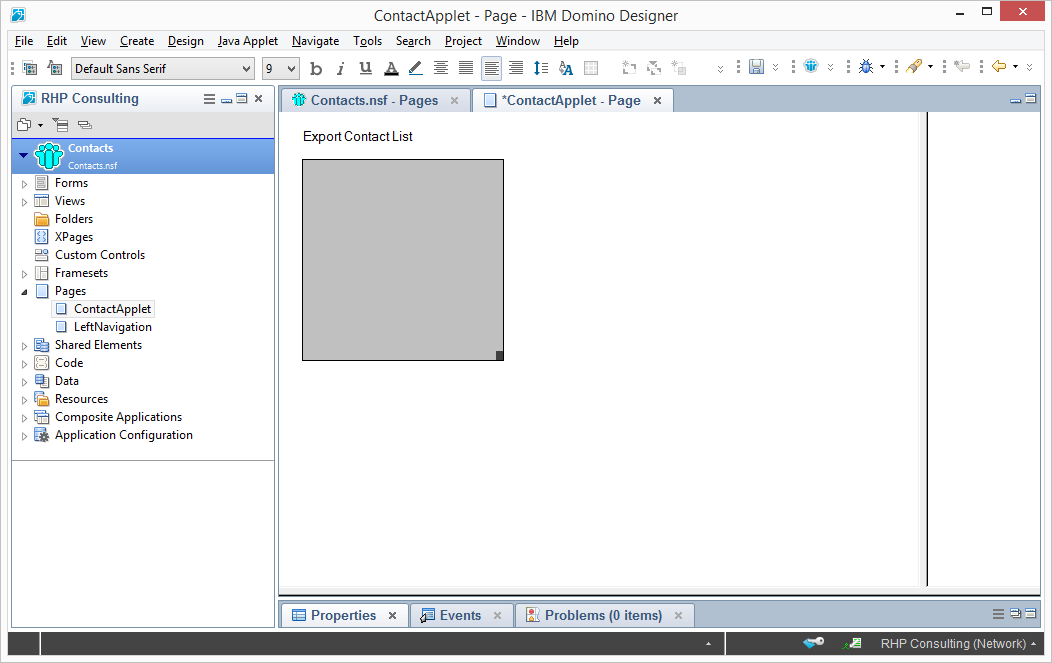Click the Save icon in toolbar
This screenshot has height=663, width=1052.
[756, 67]
